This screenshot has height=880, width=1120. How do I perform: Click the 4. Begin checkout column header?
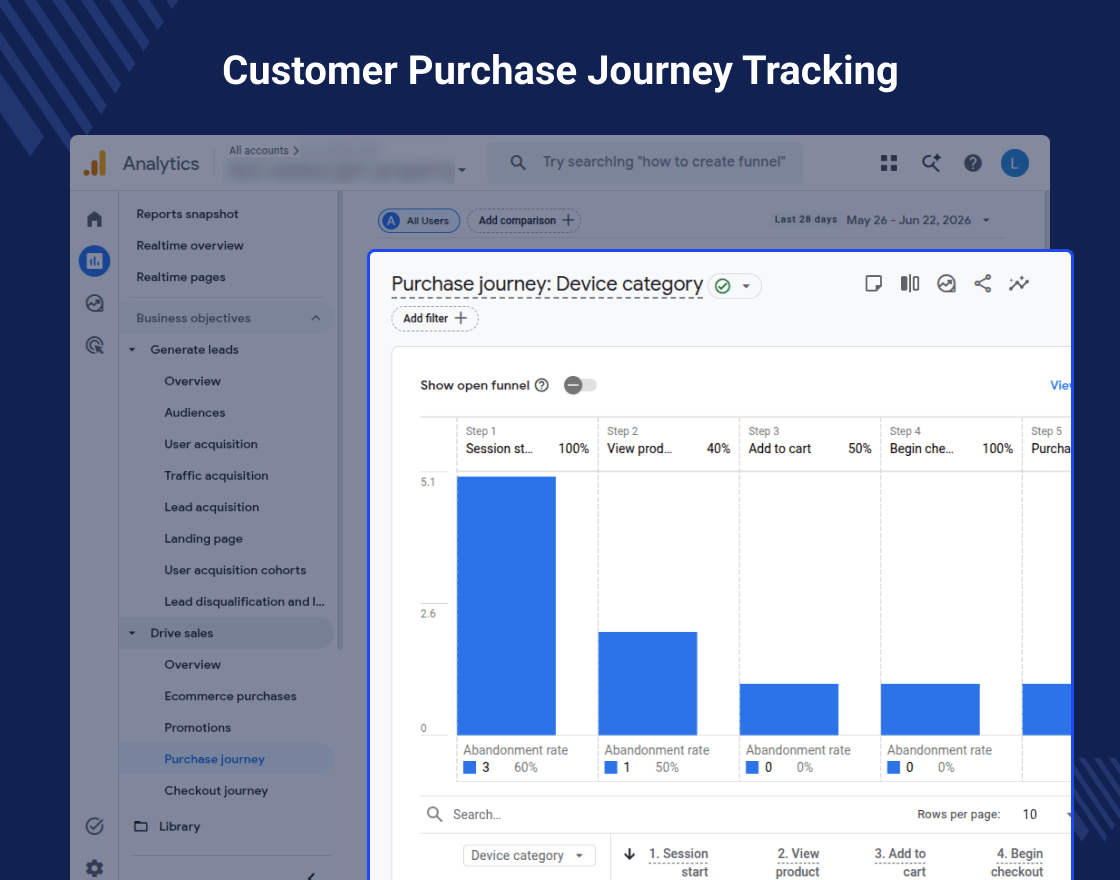(1017, 863)
